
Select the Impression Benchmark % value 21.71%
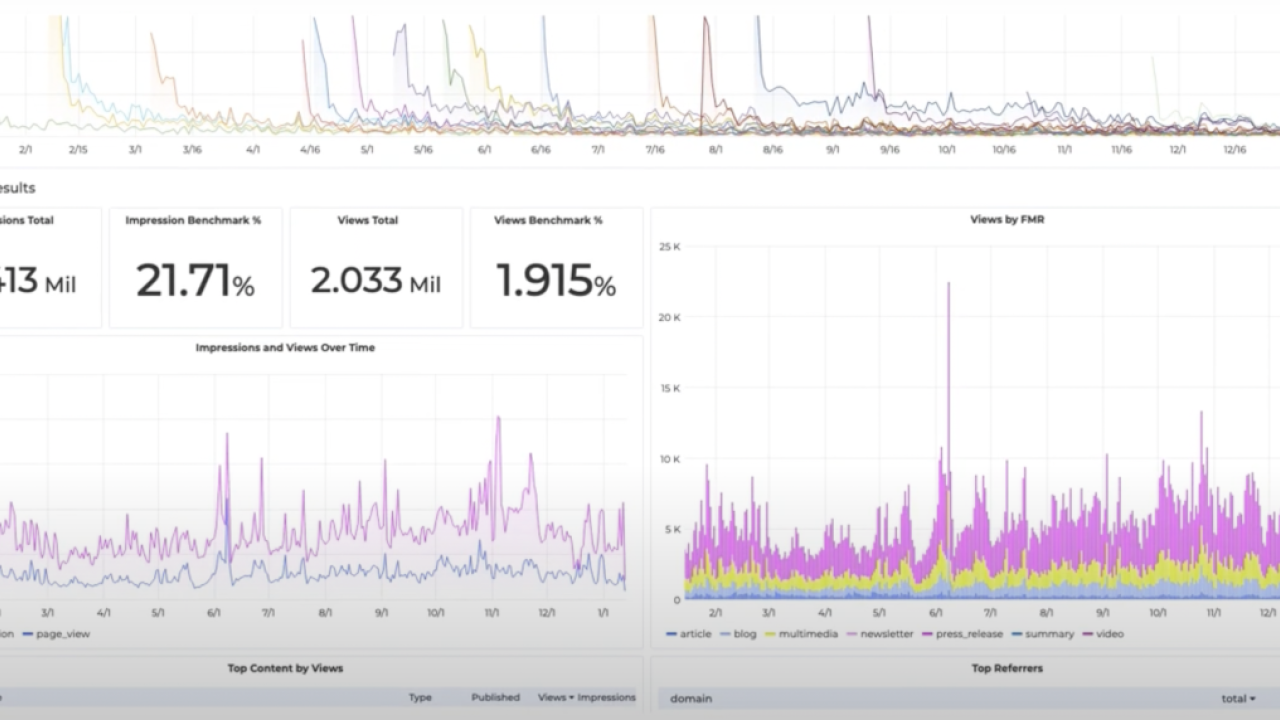[195, 281]
